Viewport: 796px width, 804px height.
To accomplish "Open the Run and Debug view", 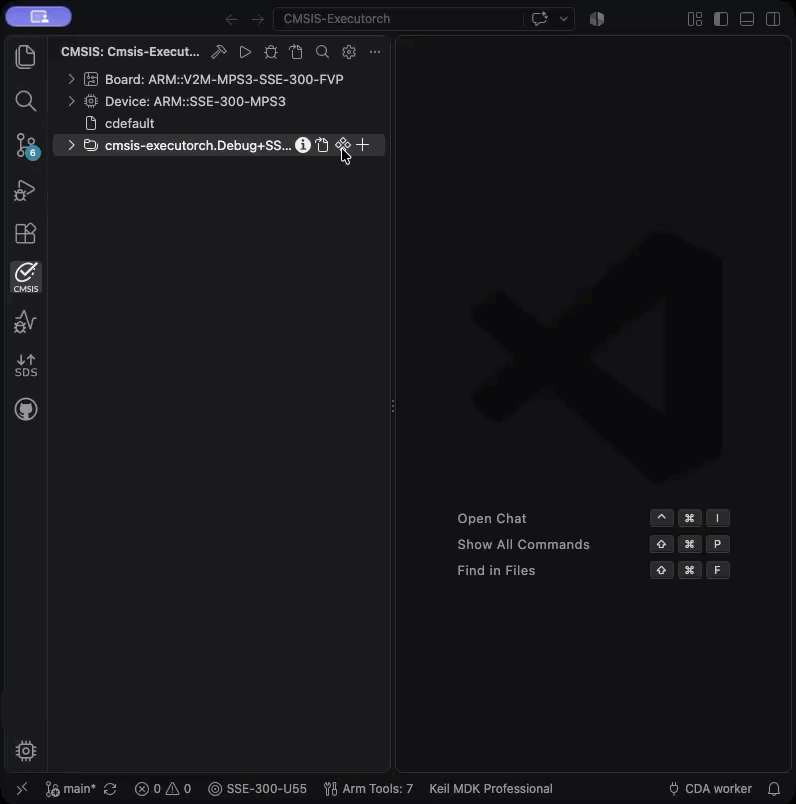I will [x=26, y=190].
